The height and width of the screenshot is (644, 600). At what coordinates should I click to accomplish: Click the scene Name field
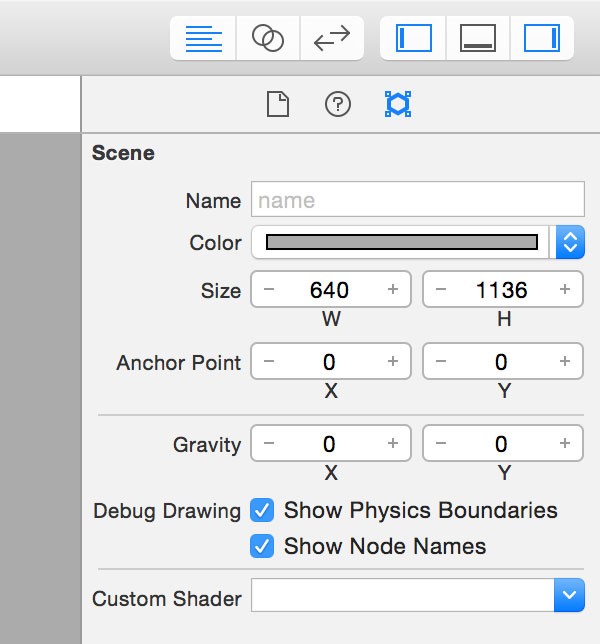point(418,199)
